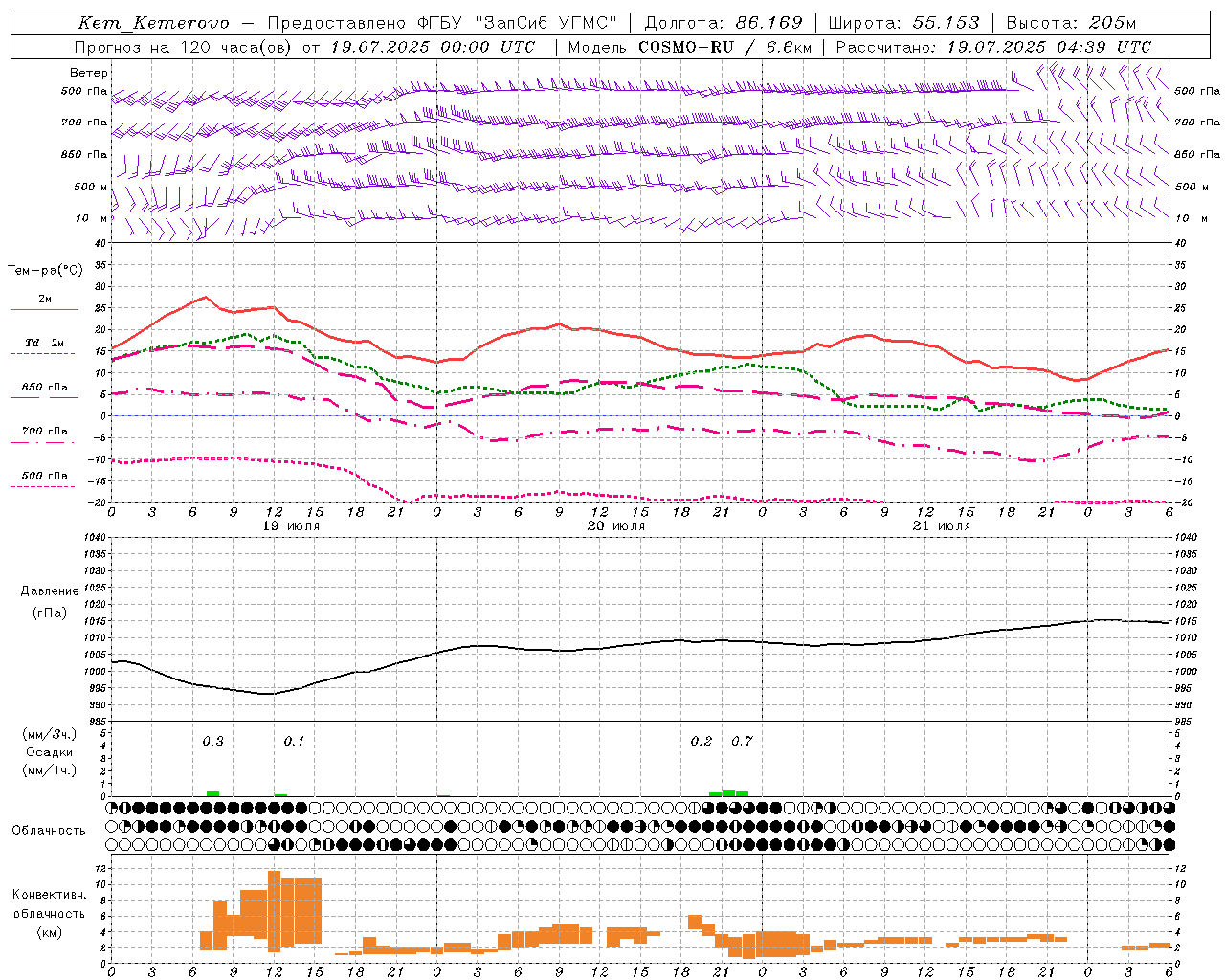Viewport: 1225px width, 980px height.
Task: Click the Конвективн. convective cloud label
Action: click(x=49, y=895)
